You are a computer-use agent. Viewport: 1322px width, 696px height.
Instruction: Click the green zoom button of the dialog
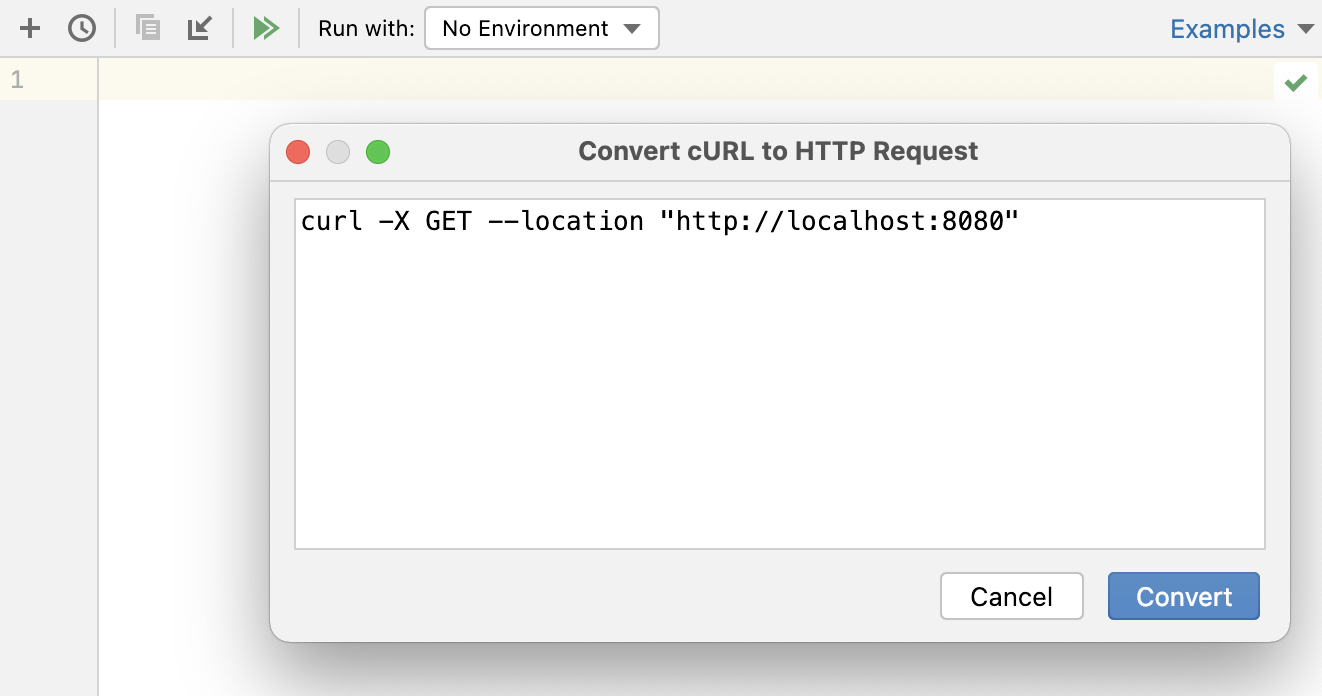coord(378,152)
